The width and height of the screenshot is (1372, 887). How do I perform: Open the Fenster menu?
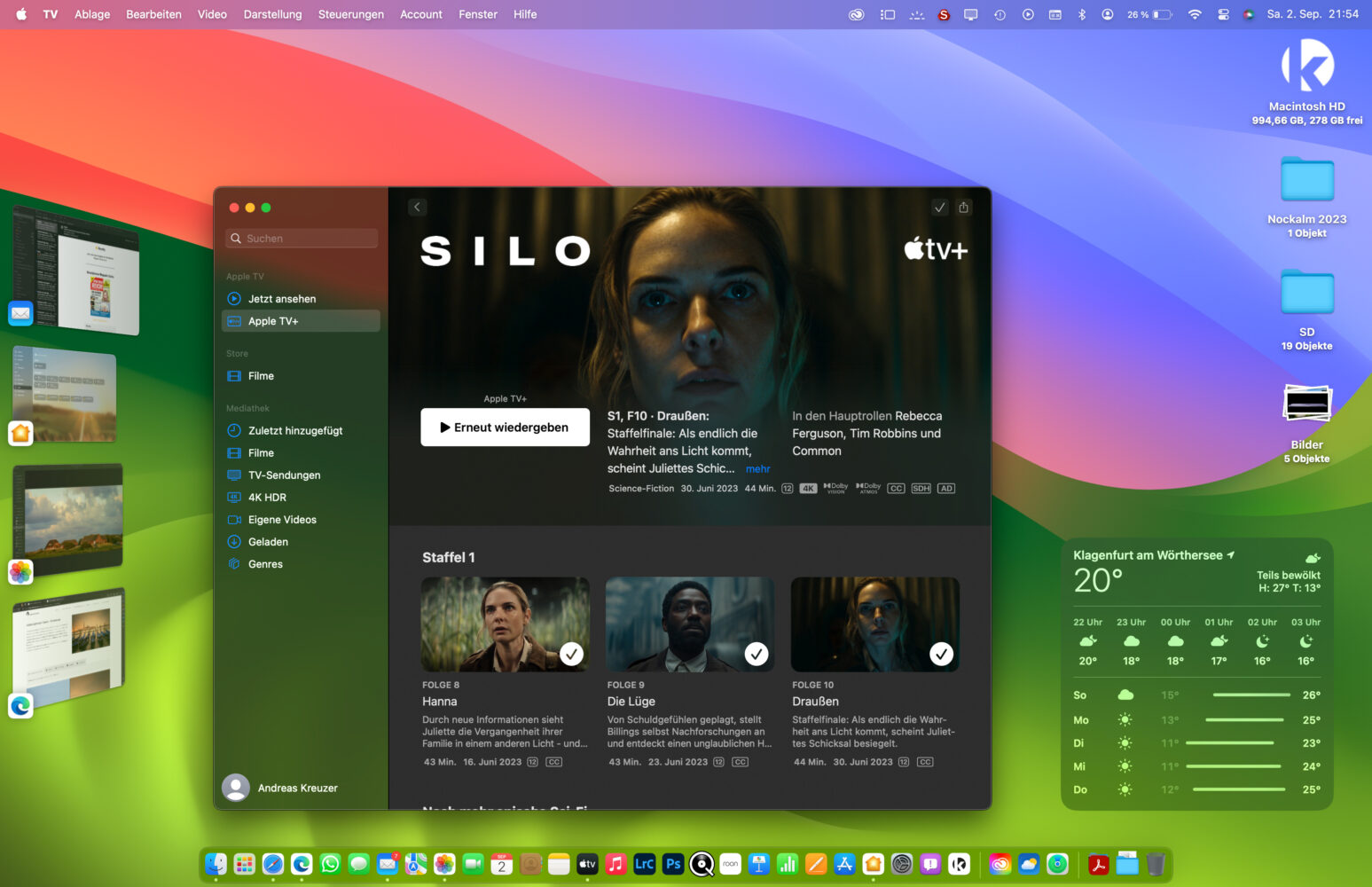(x=478, y=14)
